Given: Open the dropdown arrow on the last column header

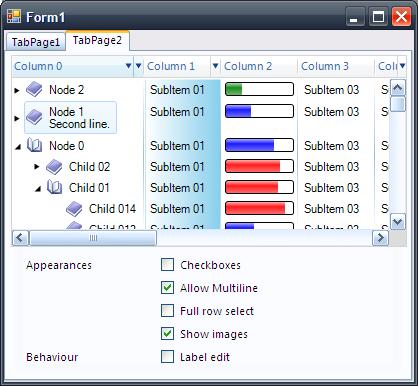Looking at the screenshot, I should click(x=402, y=66).
